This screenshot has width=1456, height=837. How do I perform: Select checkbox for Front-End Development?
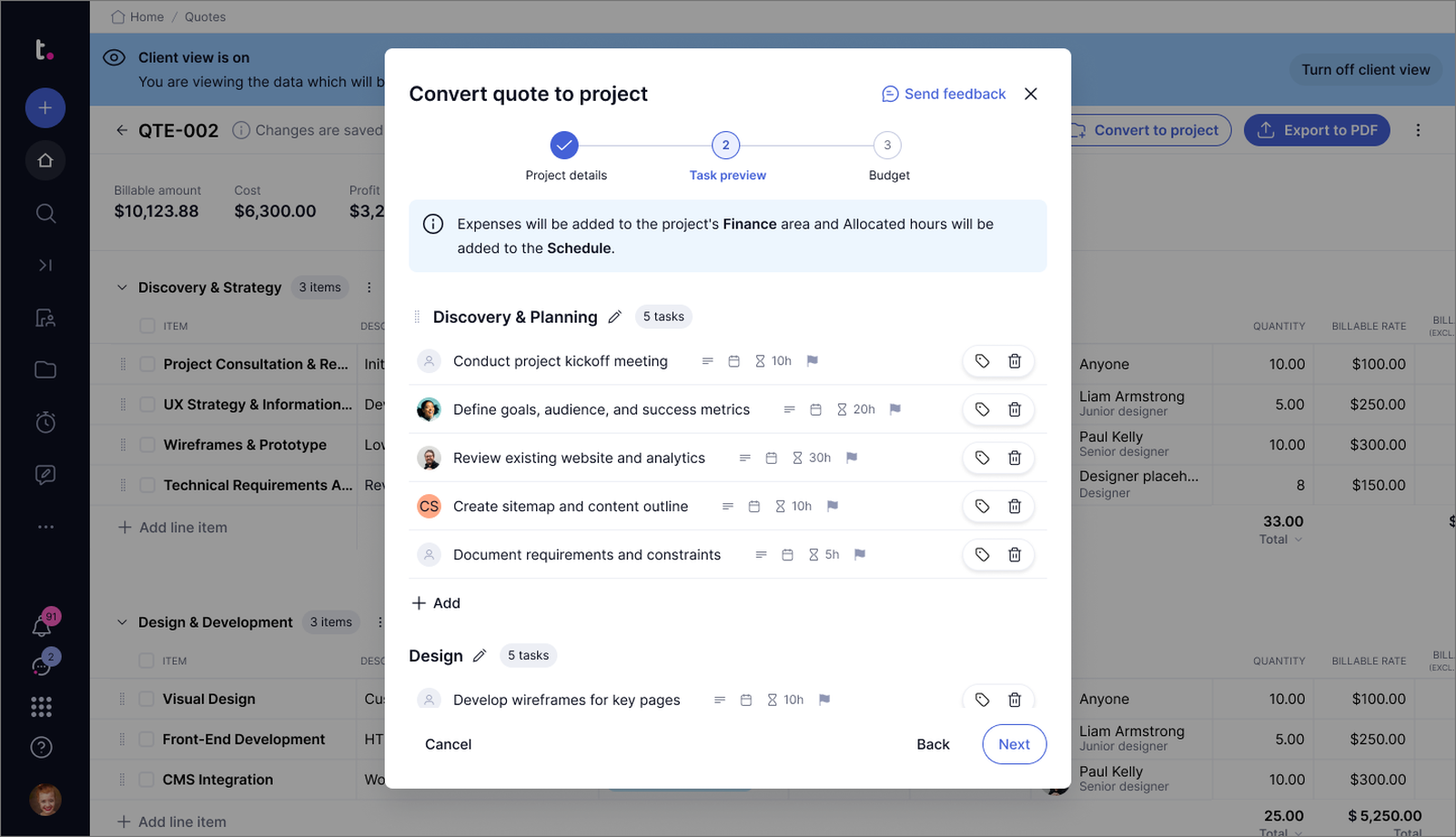click(147, 740)
